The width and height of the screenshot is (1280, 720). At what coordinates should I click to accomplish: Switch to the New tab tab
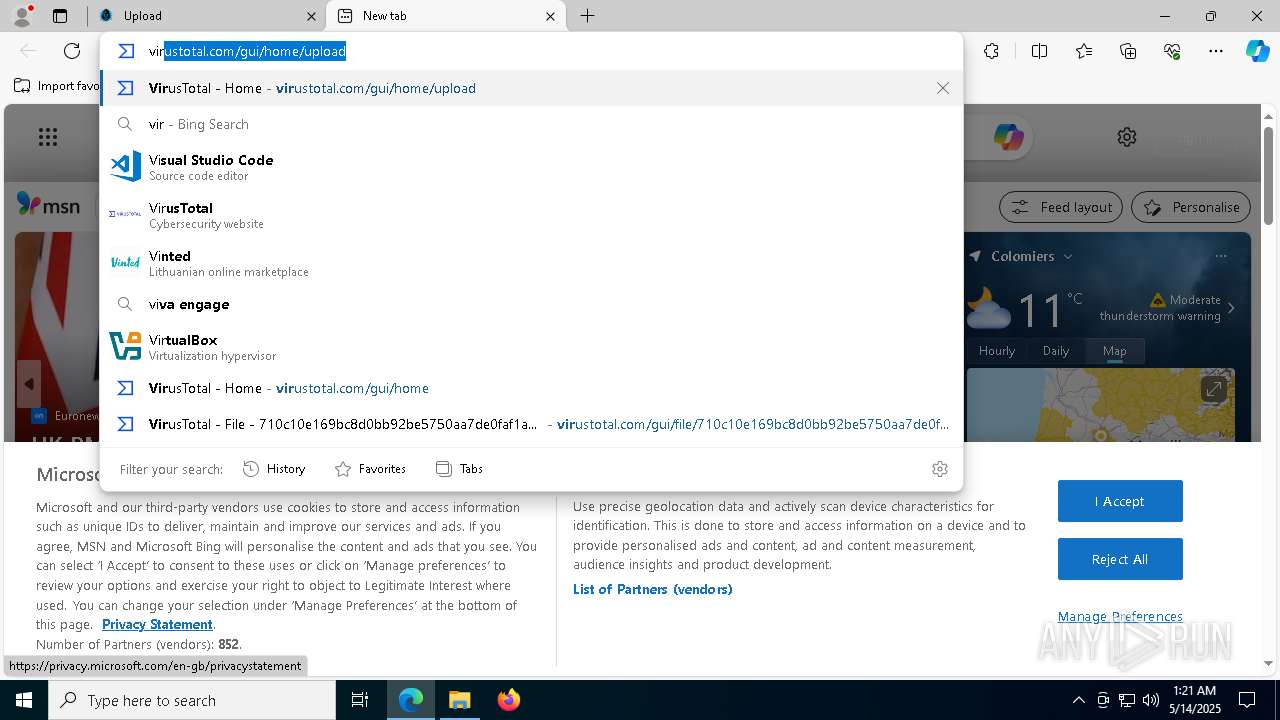click(447, 16)
